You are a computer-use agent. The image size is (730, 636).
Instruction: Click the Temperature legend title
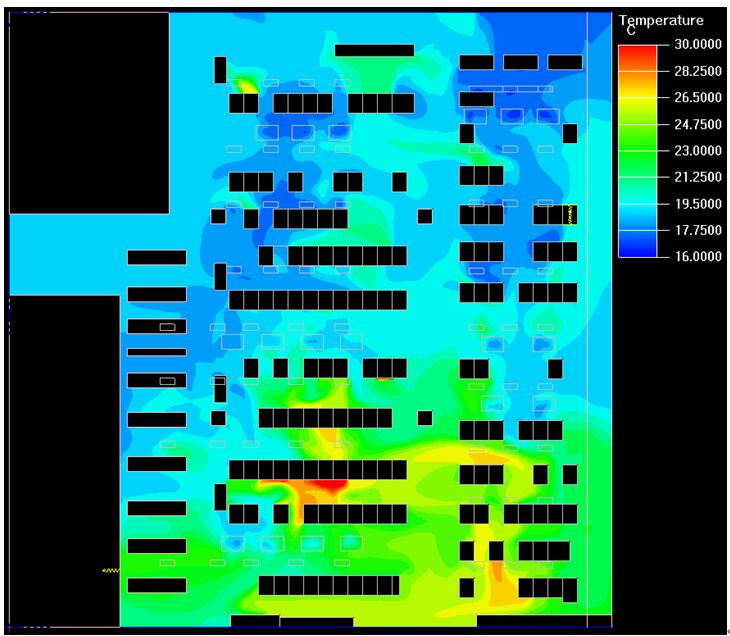point(661,20)
